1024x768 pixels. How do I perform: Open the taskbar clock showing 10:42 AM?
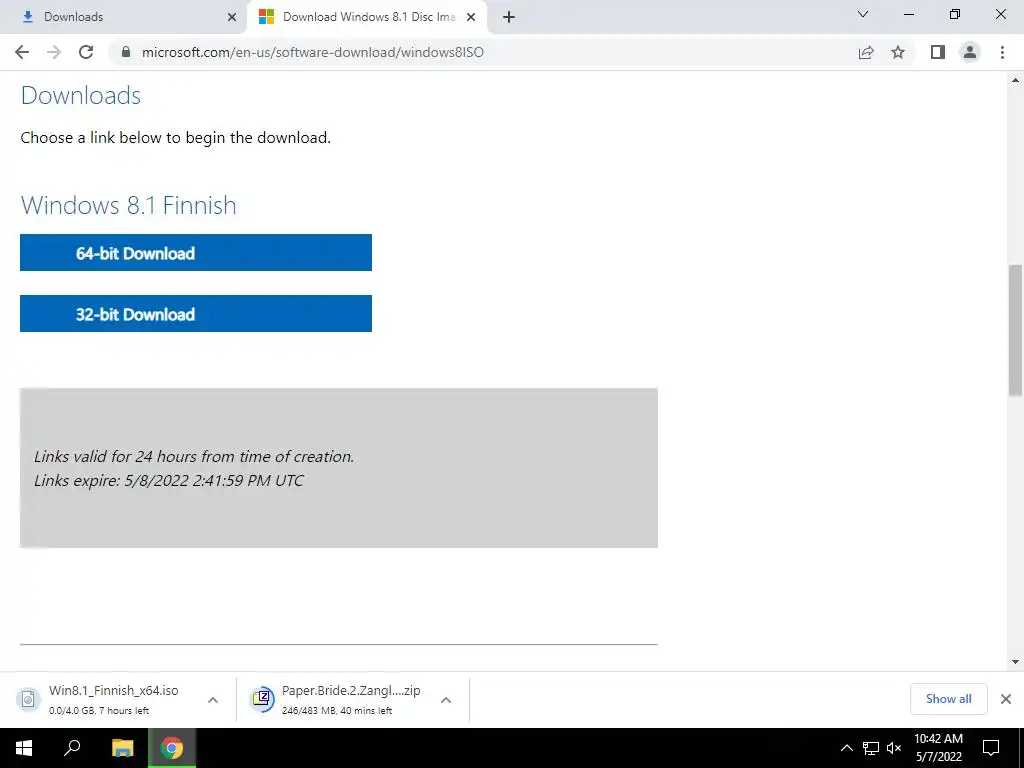pyautogui.click(x=938, y=748)
